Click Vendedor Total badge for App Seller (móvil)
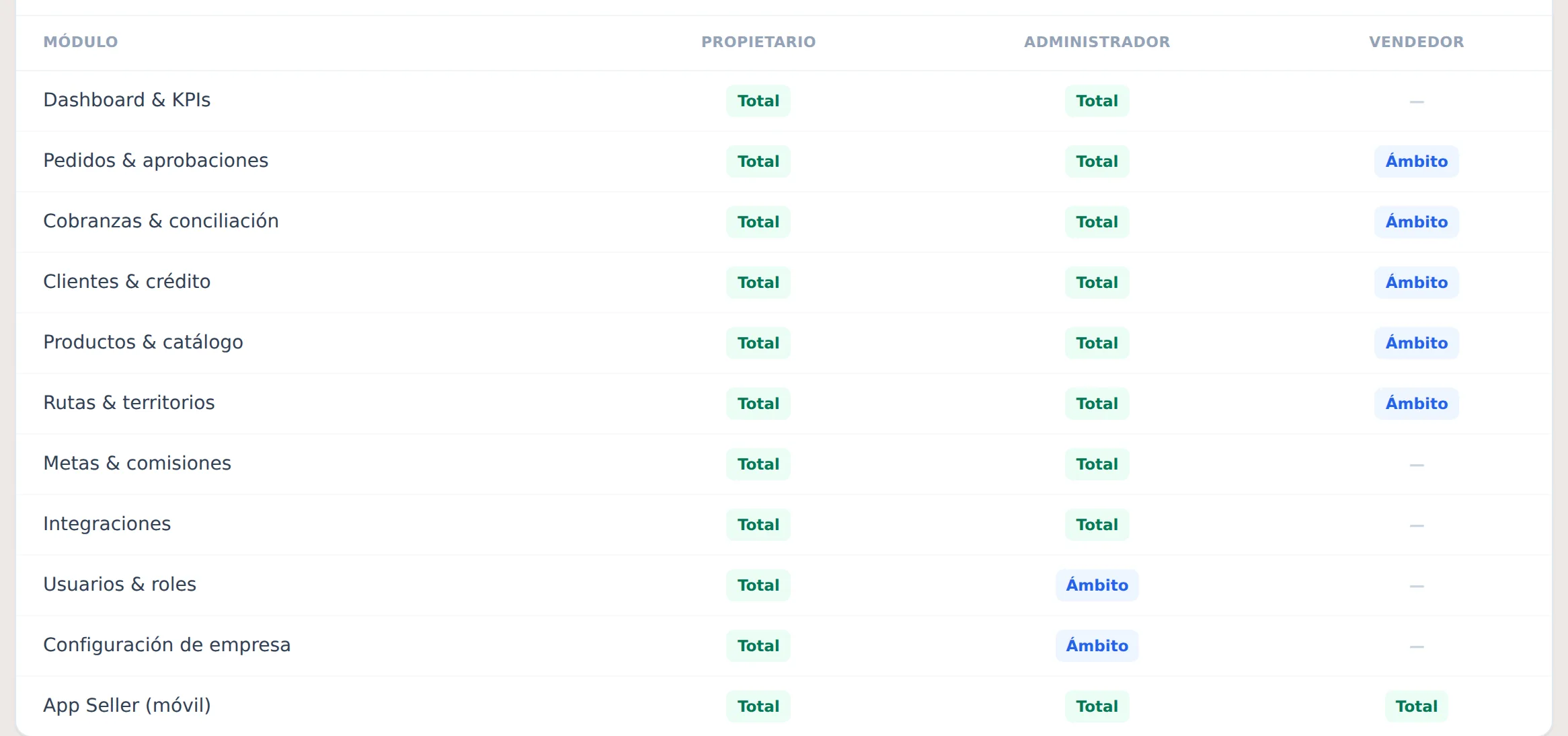The height and width of the screenshot is (736, 1568). (1417, 706)
